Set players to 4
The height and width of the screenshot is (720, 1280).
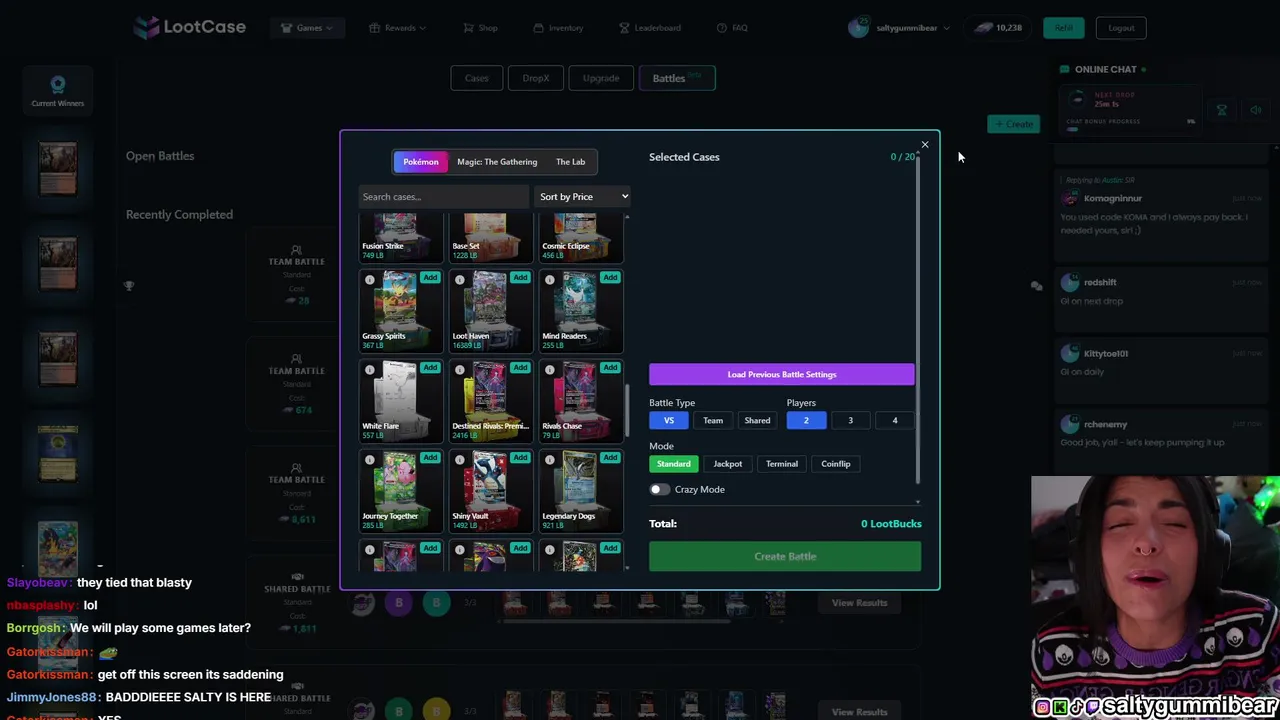[895, 421]
